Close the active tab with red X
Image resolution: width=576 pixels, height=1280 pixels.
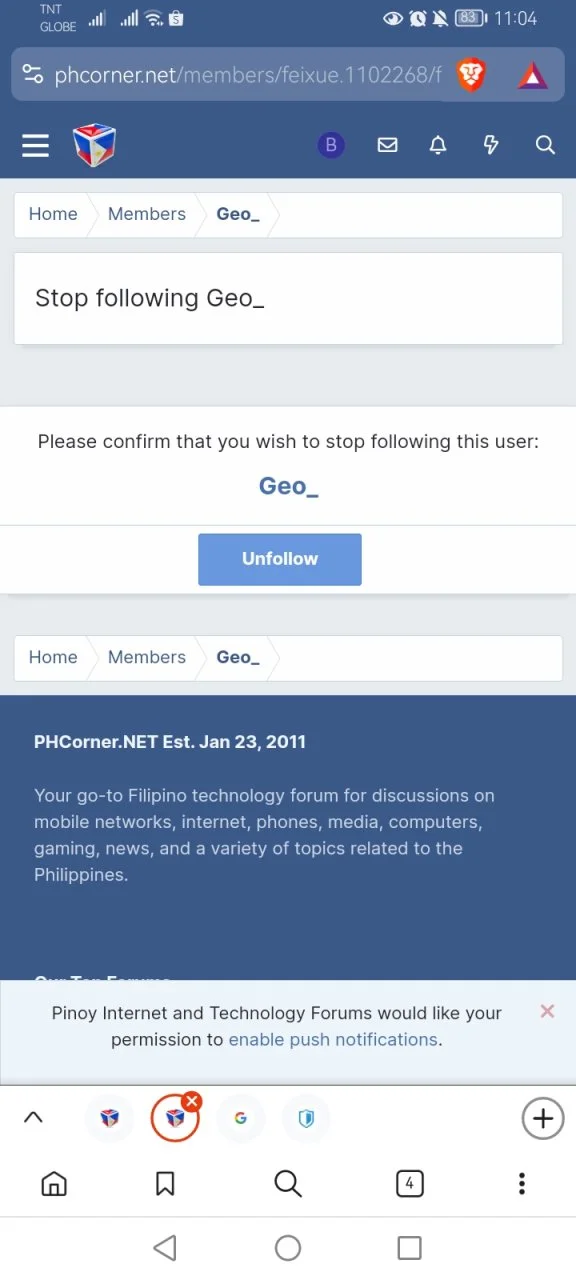tap(192, 1101)
